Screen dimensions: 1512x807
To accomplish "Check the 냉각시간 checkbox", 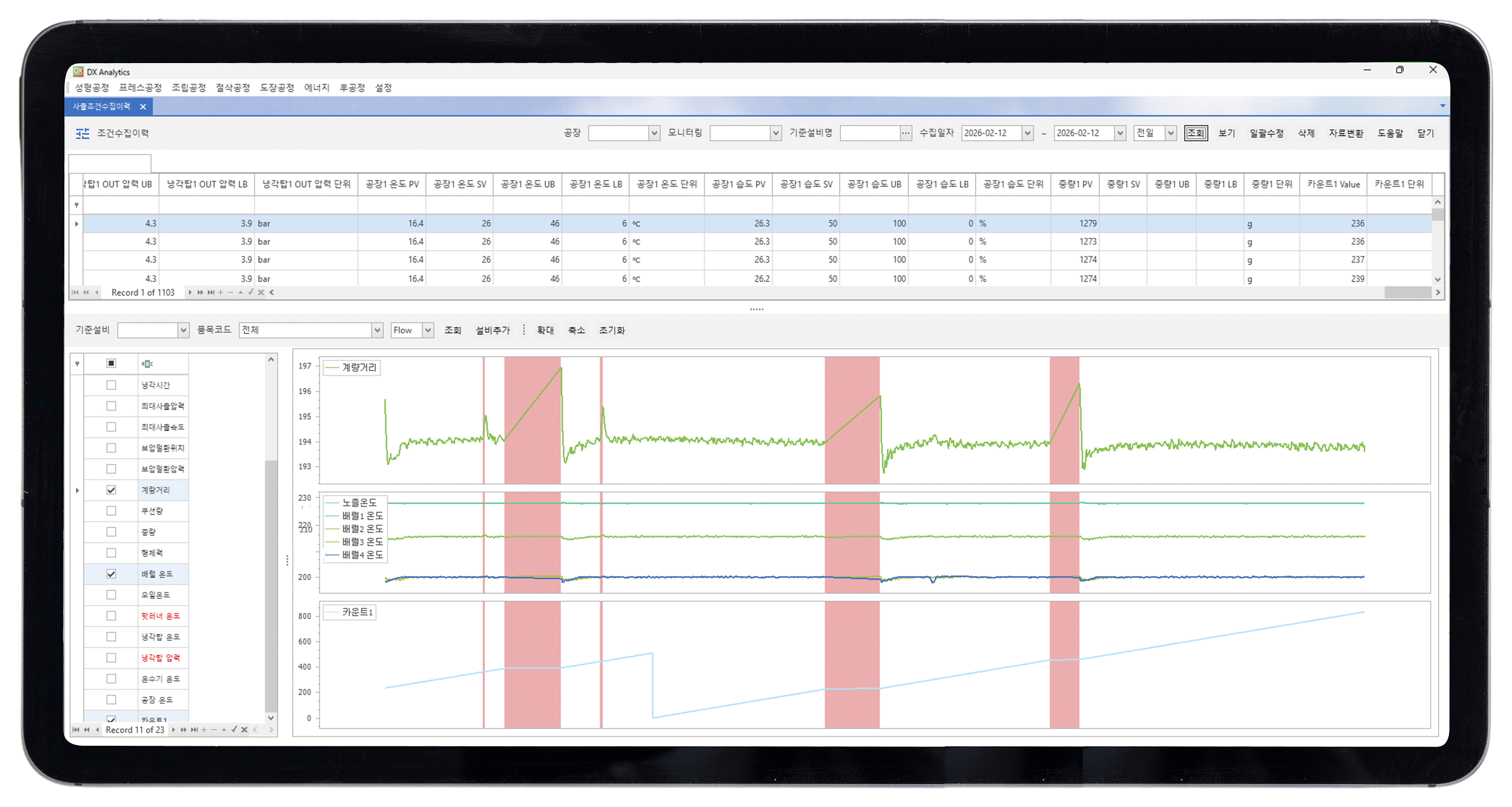I will click(x=111, y=385).
